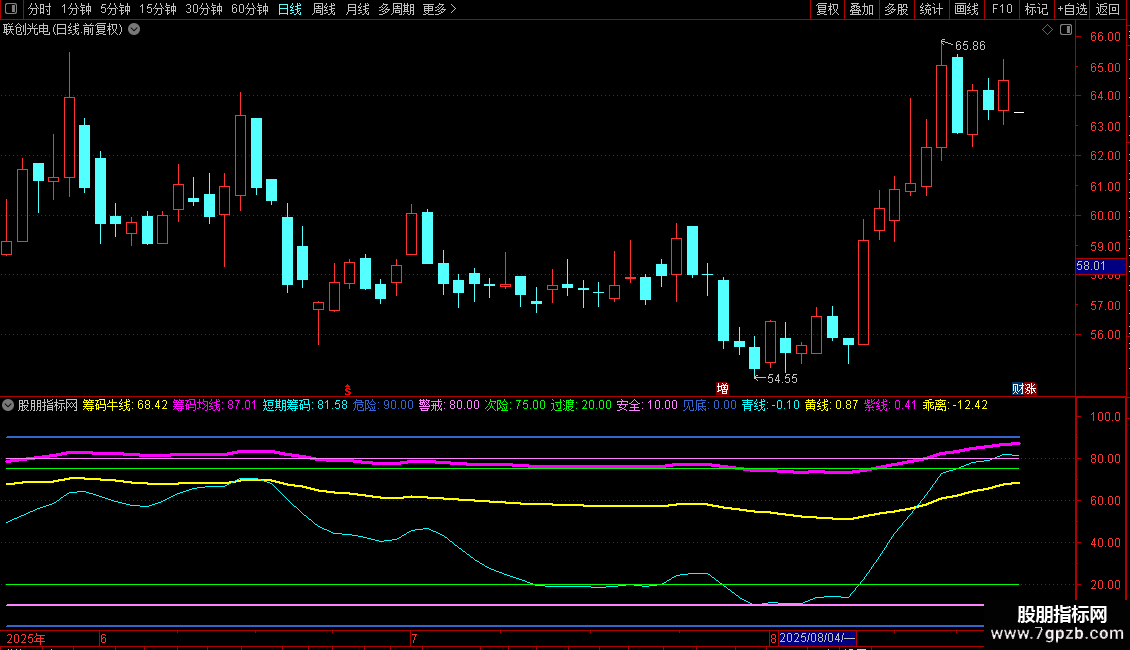Image resolution: width=1130 pixels, height=650 pixels.
Task: Switch to the 60分钟 period tab
Action: pyautogui.click(x=249, y=10)
